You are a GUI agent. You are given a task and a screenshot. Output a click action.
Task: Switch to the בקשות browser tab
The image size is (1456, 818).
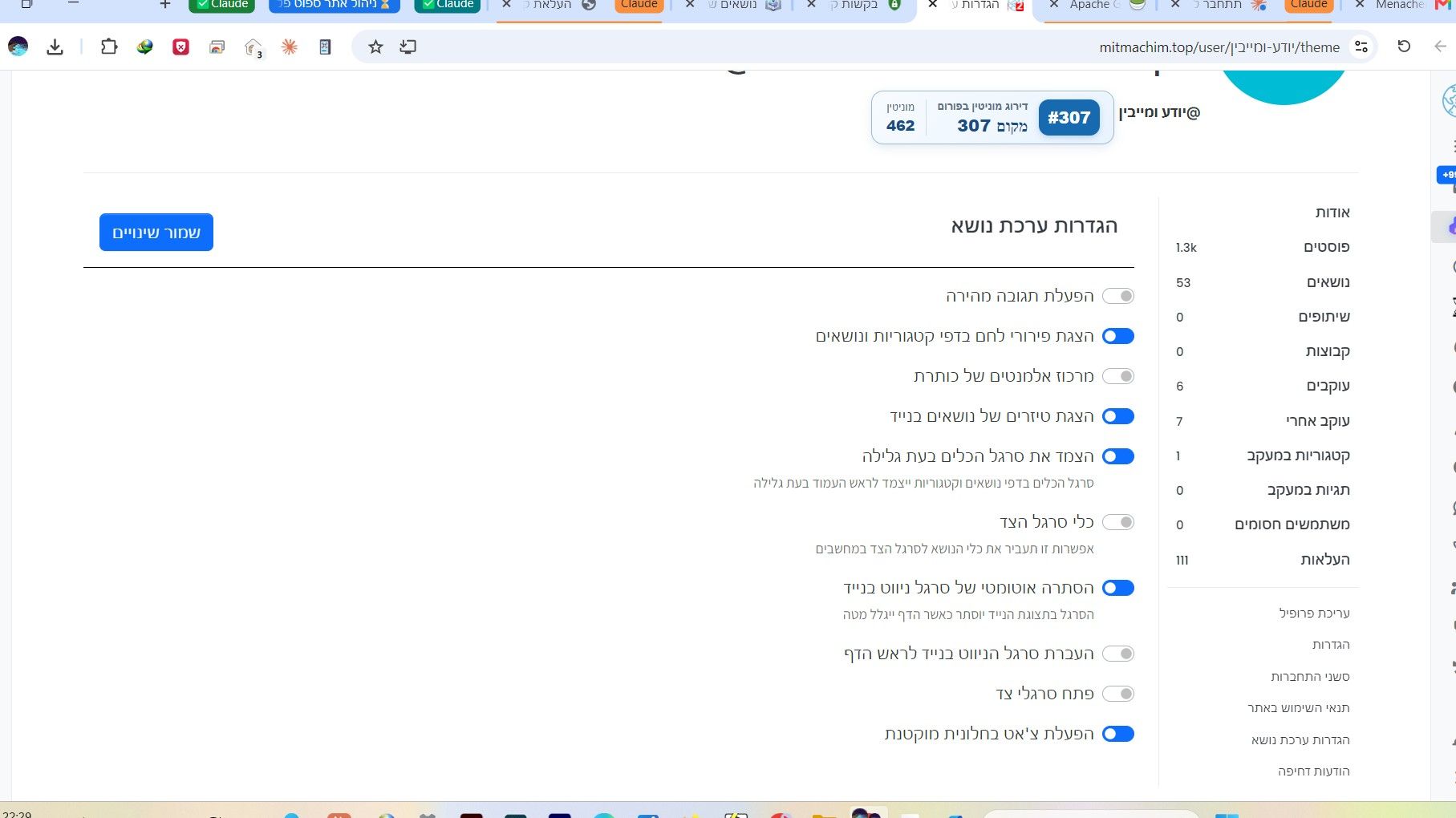pos(854,6)
